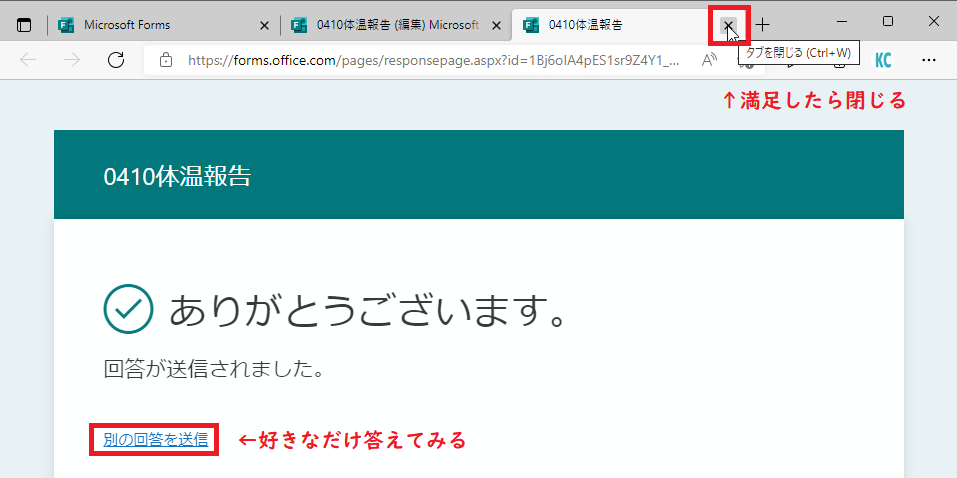This screenshot has height=478, width=957.
Task: Close the current 0410体温報告 tab
Action: pyautogui.click(x=728, y=25)
